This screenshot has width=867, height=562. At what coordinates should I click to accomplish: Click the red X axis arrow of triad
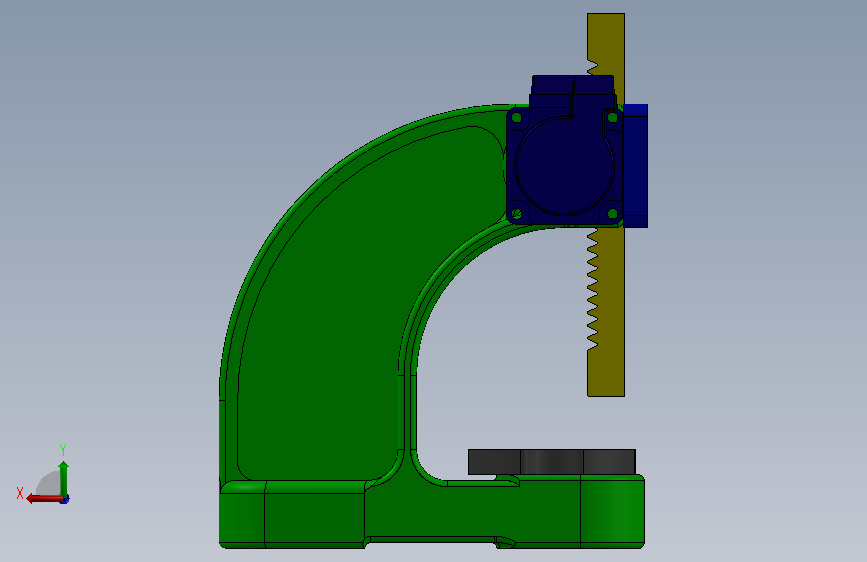coord(44,499)
